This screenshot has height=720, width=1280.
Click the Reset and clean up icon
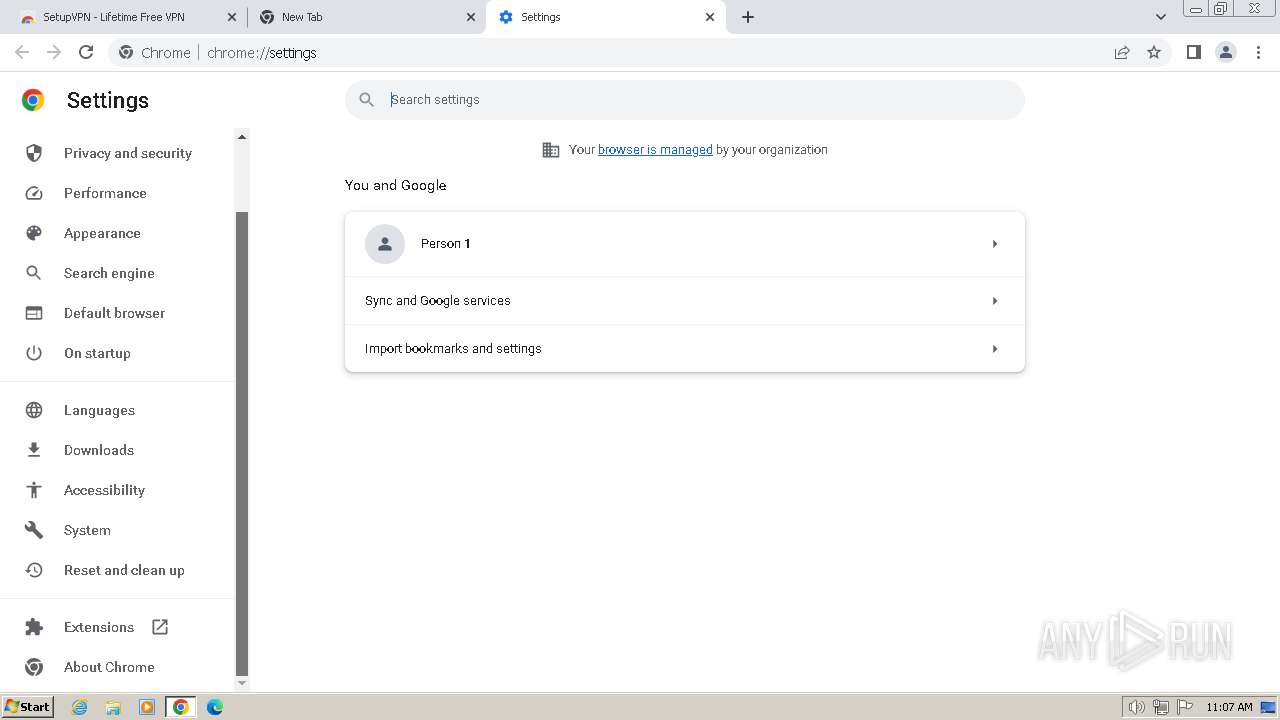tap(34, 570)
